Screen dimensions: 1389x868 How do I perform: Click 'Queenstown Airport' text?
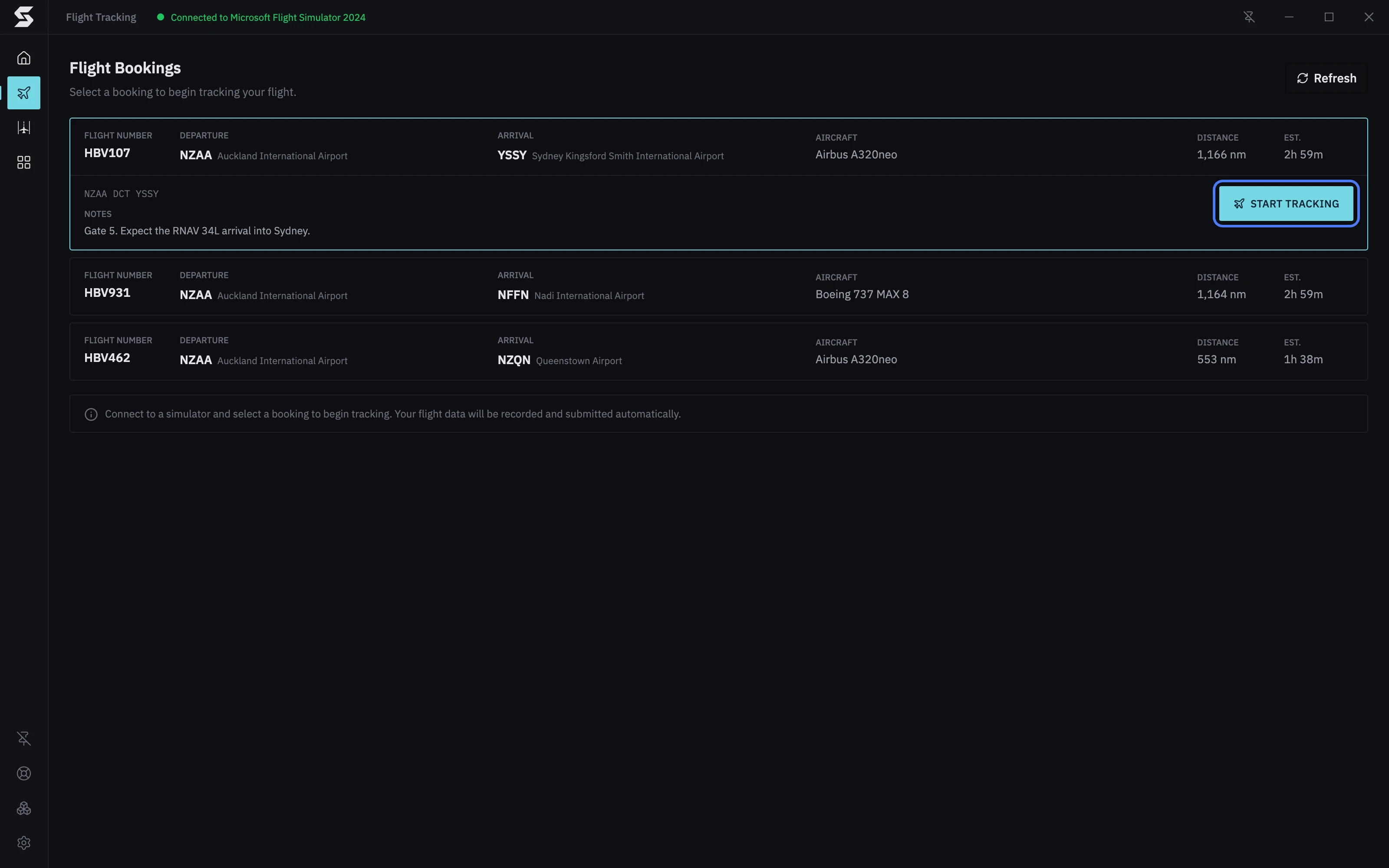[579, 361]
